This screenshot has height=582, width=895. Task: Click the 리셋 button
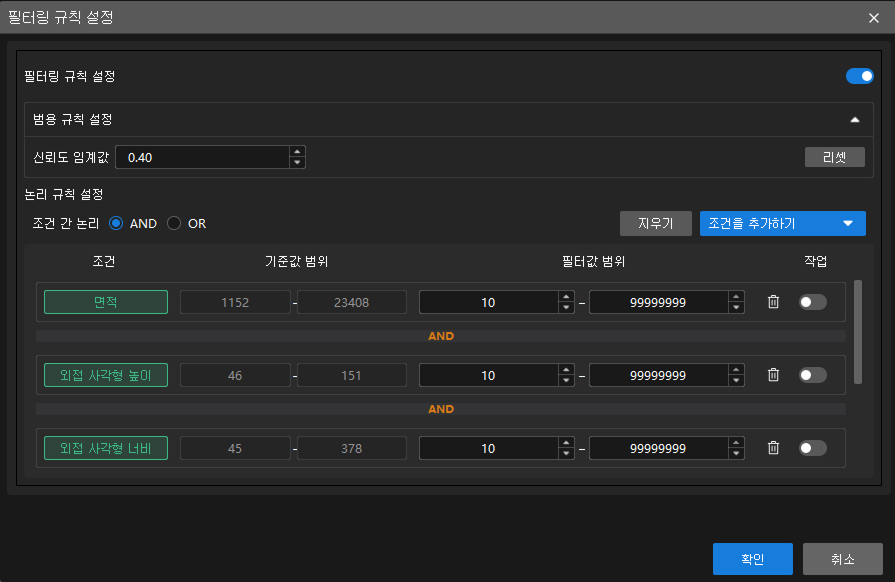point(834,157)
